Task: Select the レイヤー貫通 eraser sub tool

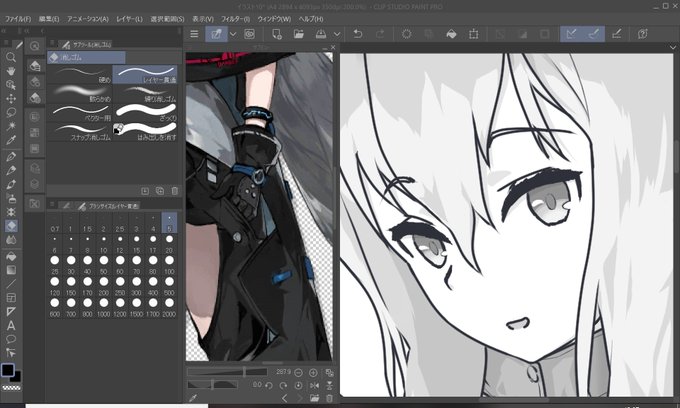Action: click(145, 74)
